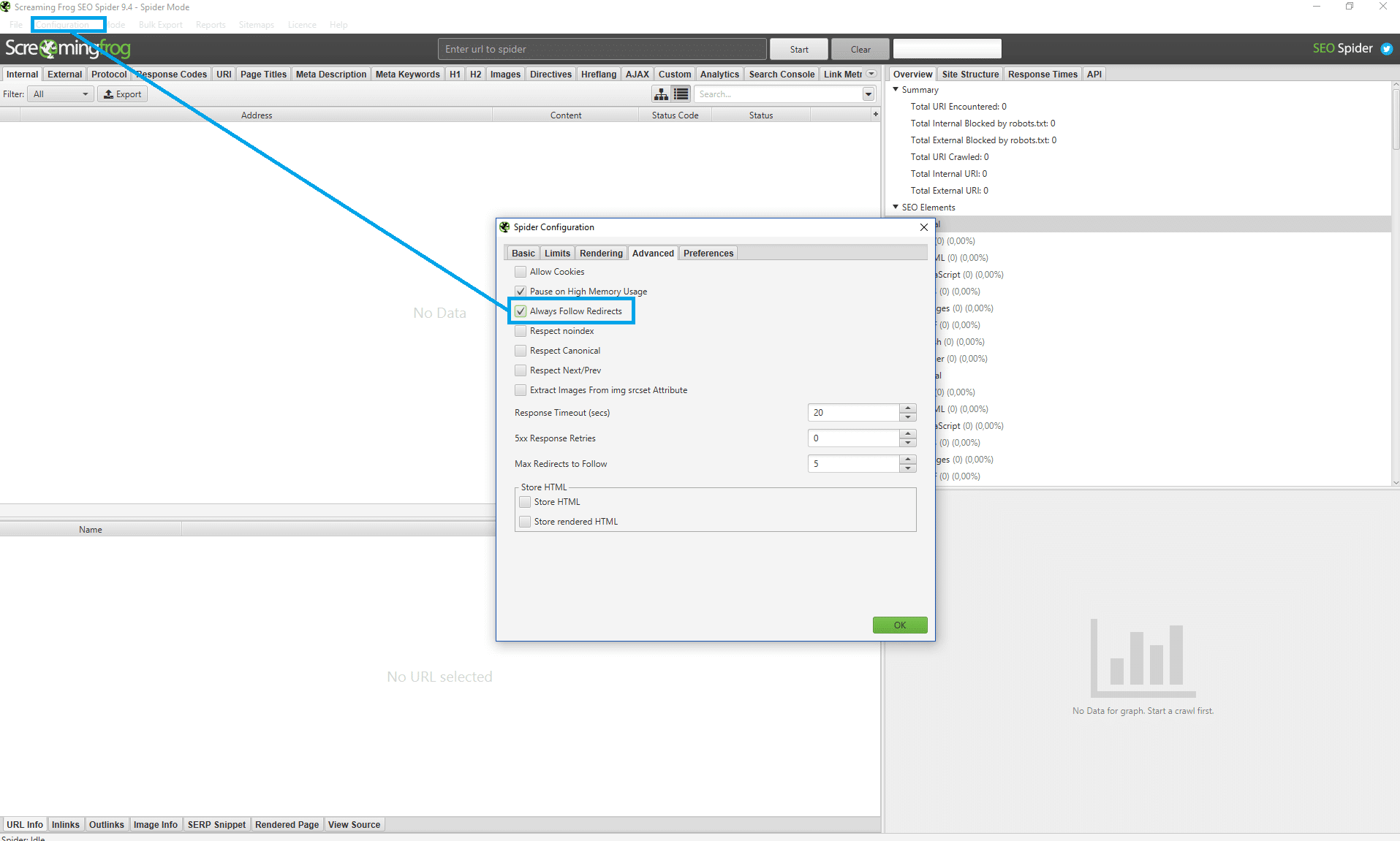Open the tab overflow dropdown arrow
The height and width of the screenshot is (841, 1400).
871,74
